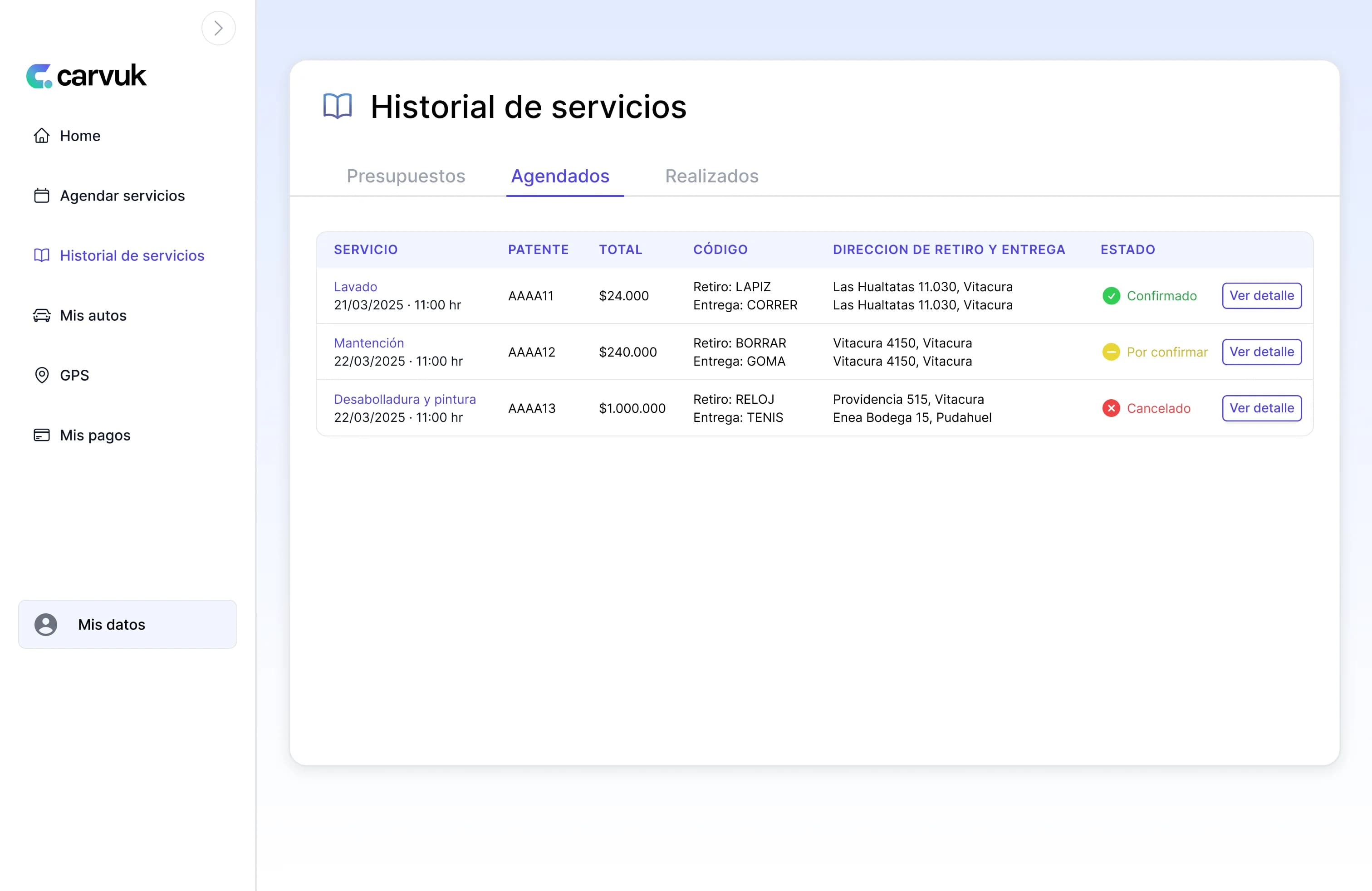Screen dimensions: 1372x891
Task: Click the $1.000.000 total
Action: 632,408
